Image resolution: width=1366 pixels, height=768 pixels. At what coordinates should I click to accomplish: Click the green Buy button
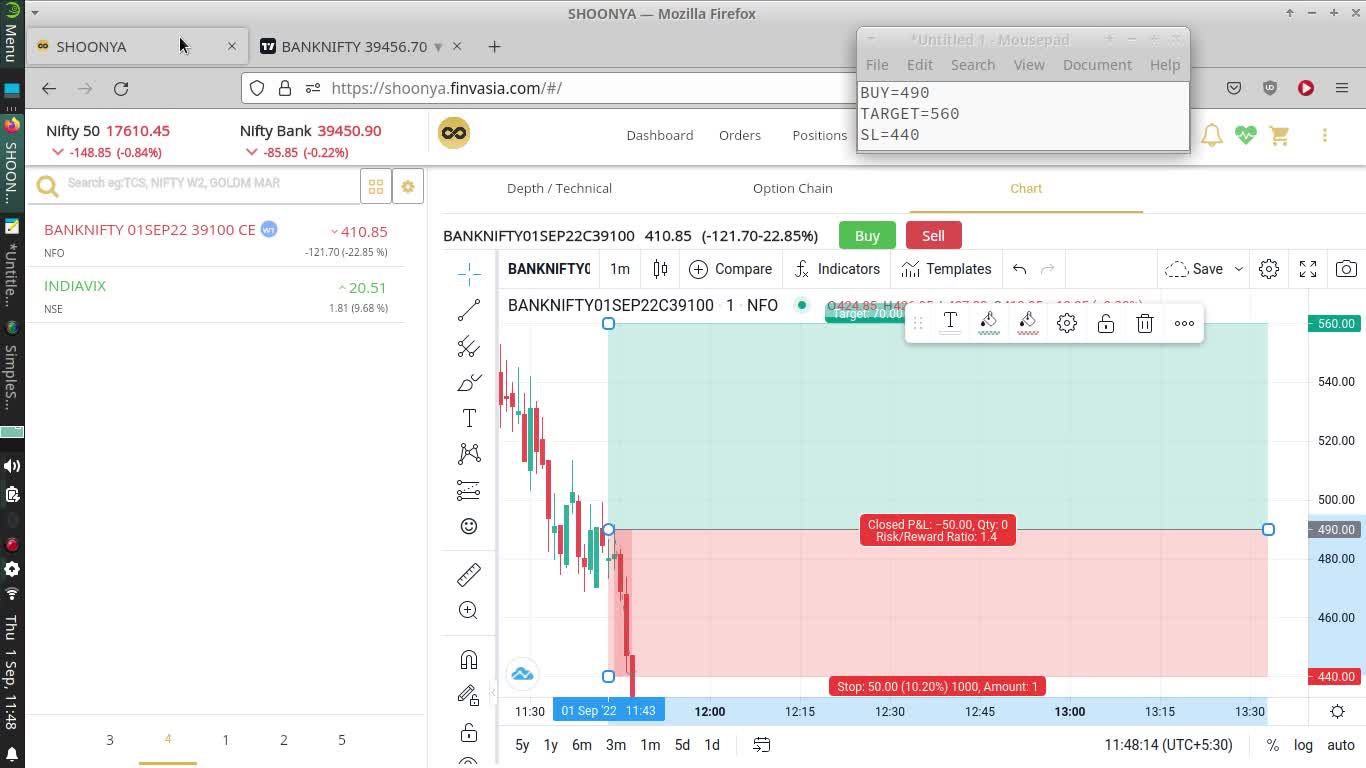(867, 236)
